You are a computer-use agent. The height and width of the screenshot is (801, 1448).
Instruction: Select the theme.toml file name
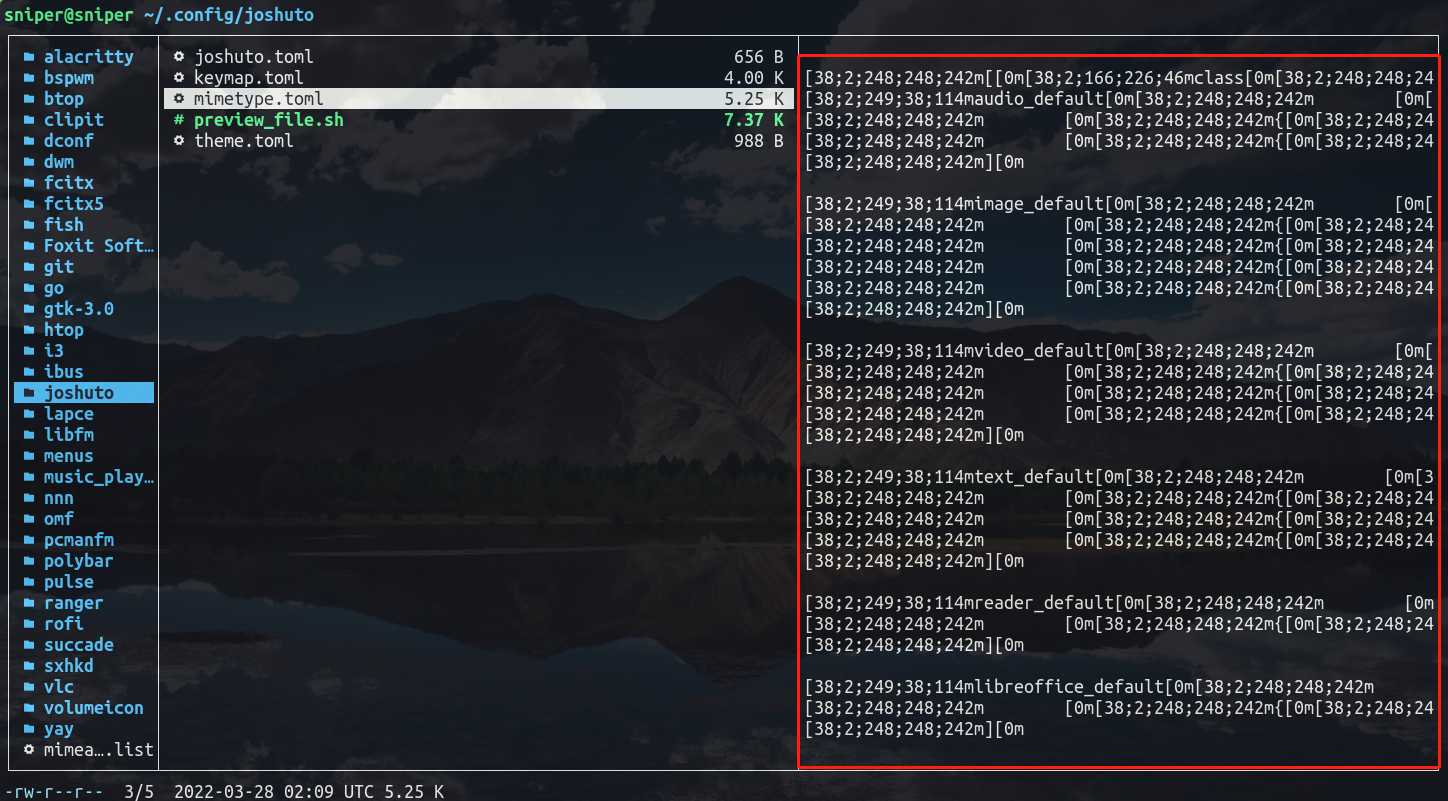tap(244, 141)
